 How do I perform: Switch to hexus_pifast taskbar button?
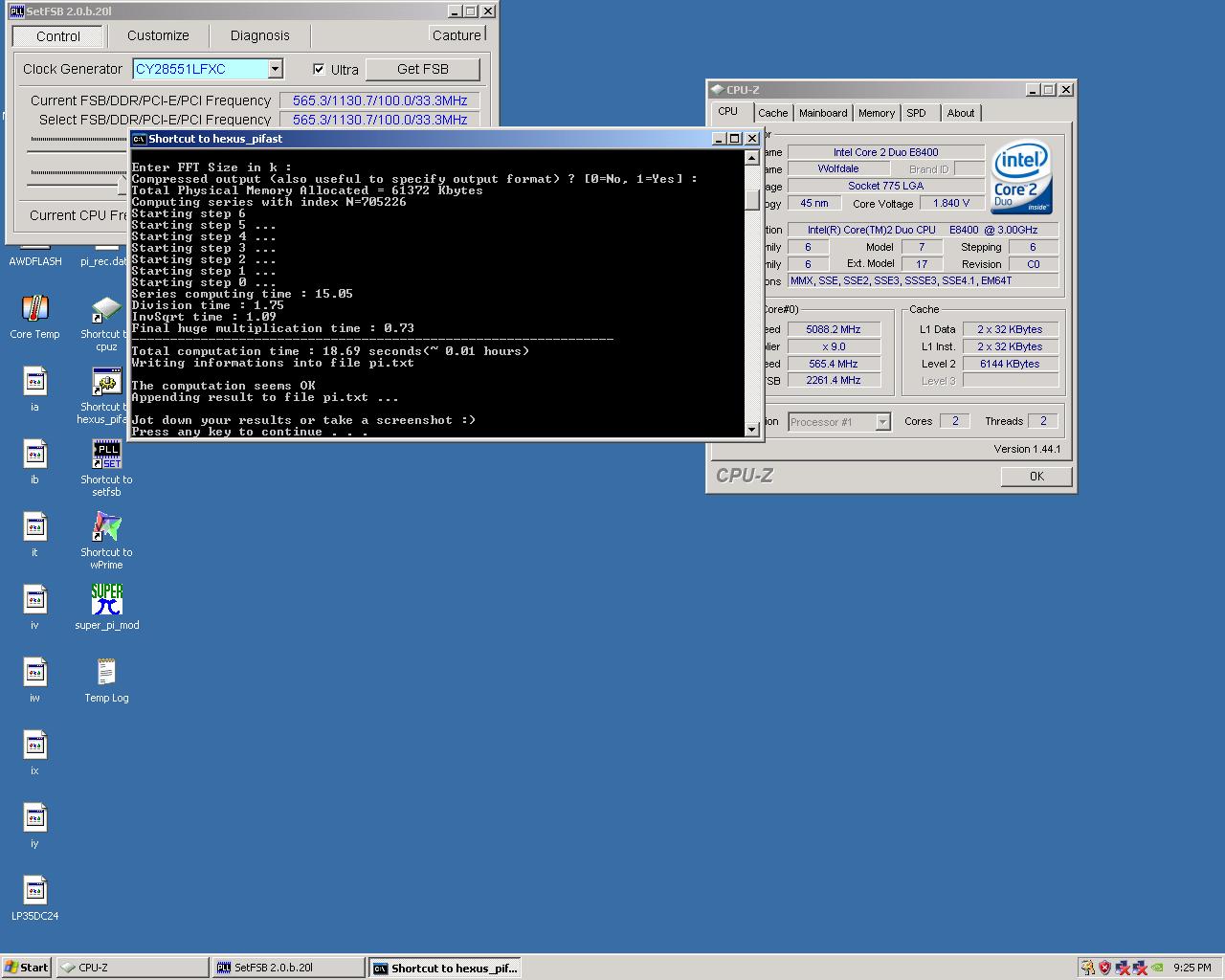pyautogui.click(x=446, y=968)
